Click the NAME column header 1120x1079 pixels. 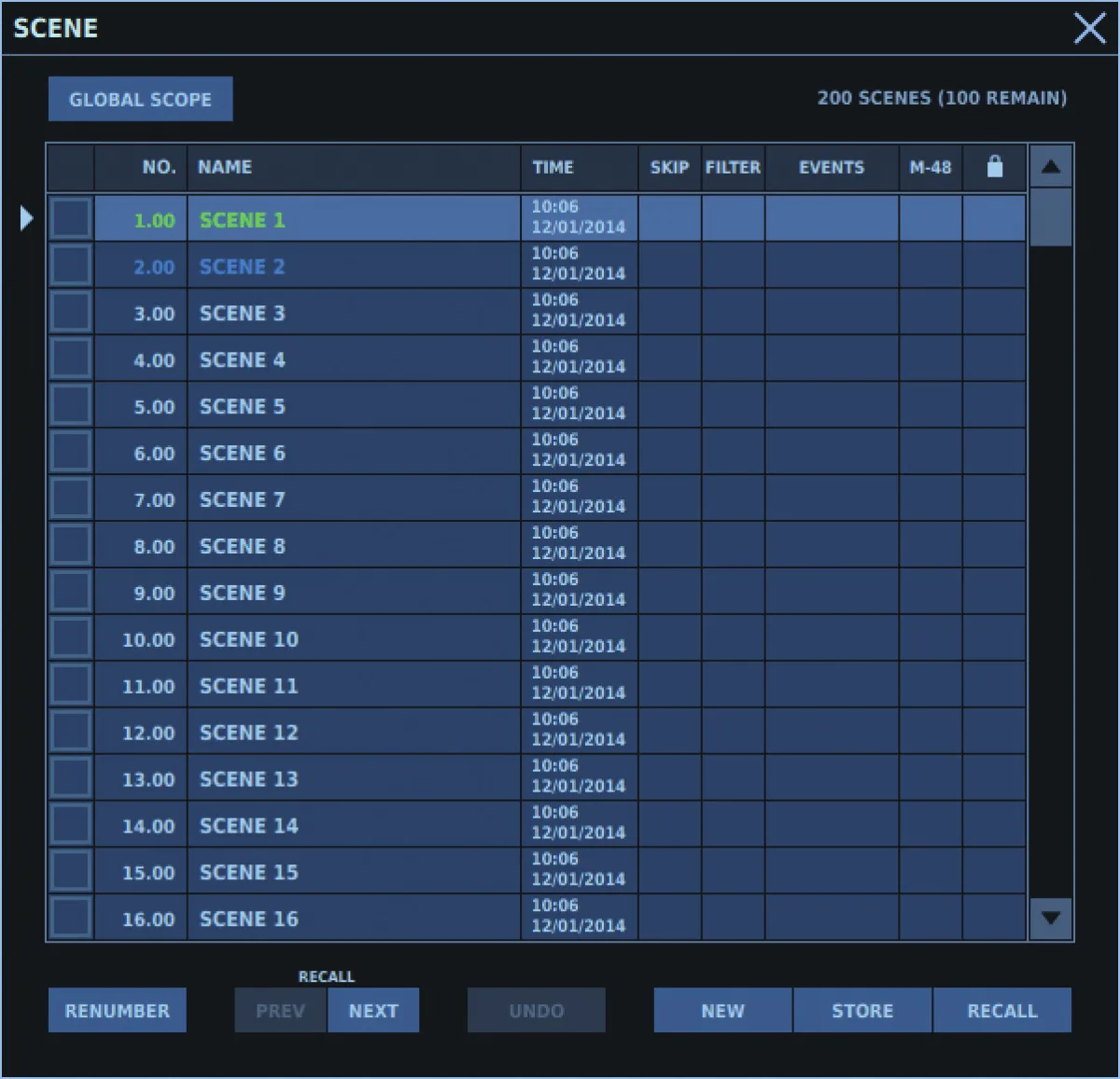pyautogui.click(x=355, y=167)
